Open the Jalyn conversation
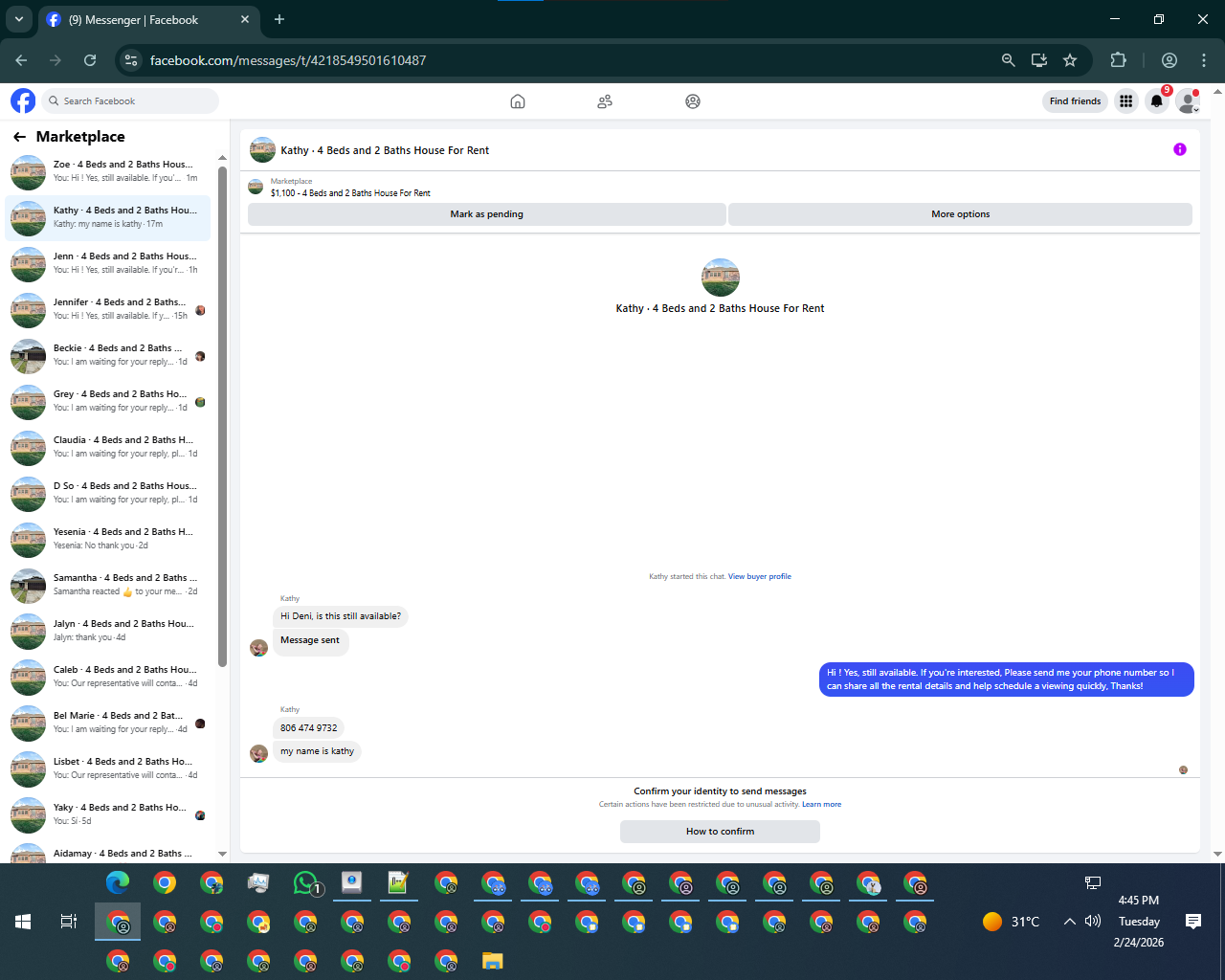Image resolution: width=1225 pixels, height=980 pixels. pyautogui.click(x=107, y=632)
